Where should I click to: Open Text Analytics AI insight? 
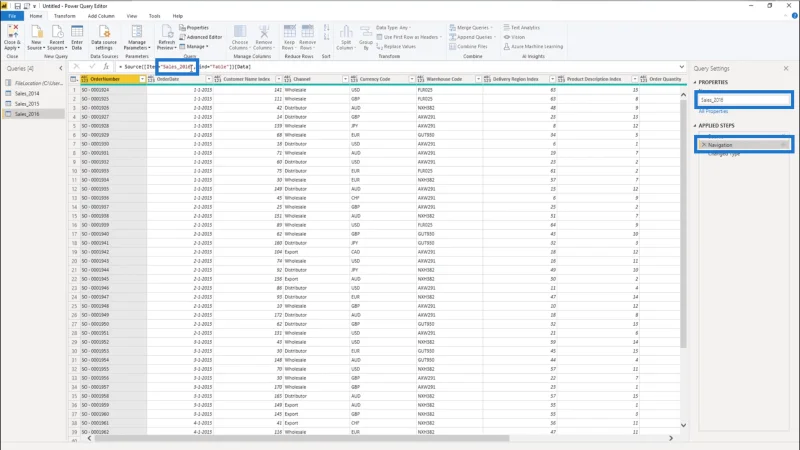(x=521, y=28)
